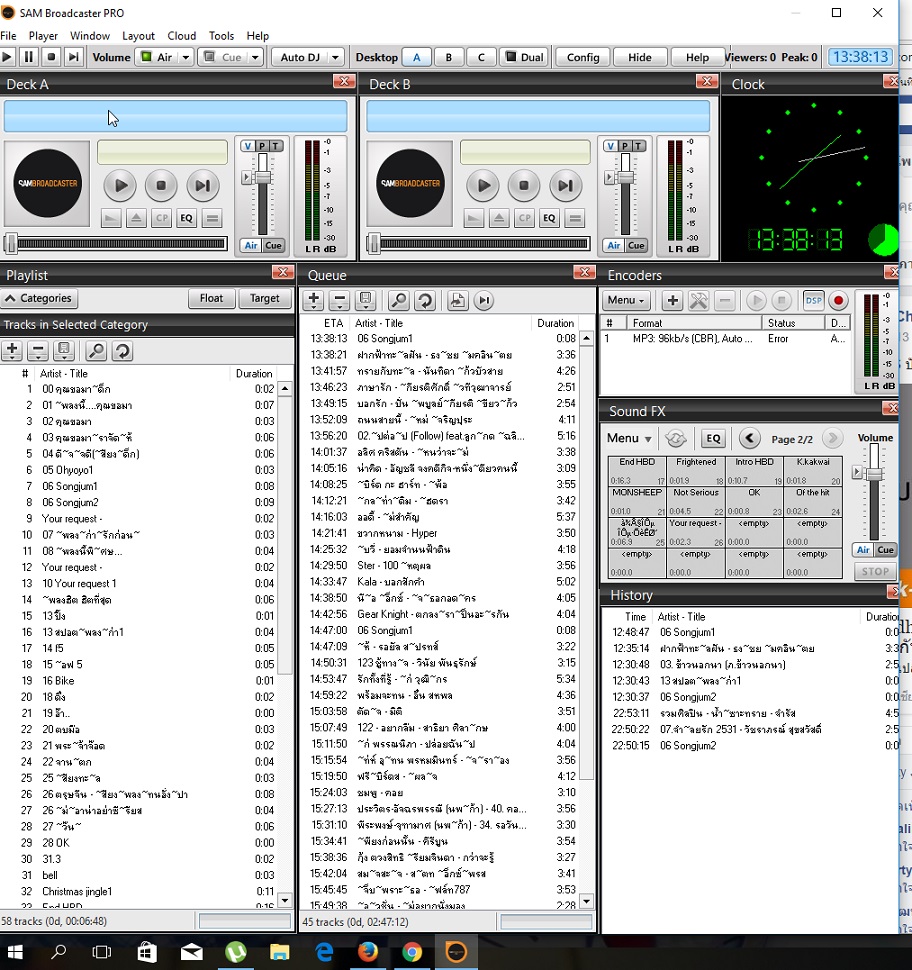Screen dimensions: 912x970
Task: Open the EQ in the Sound FX panel
Action: 713,439
